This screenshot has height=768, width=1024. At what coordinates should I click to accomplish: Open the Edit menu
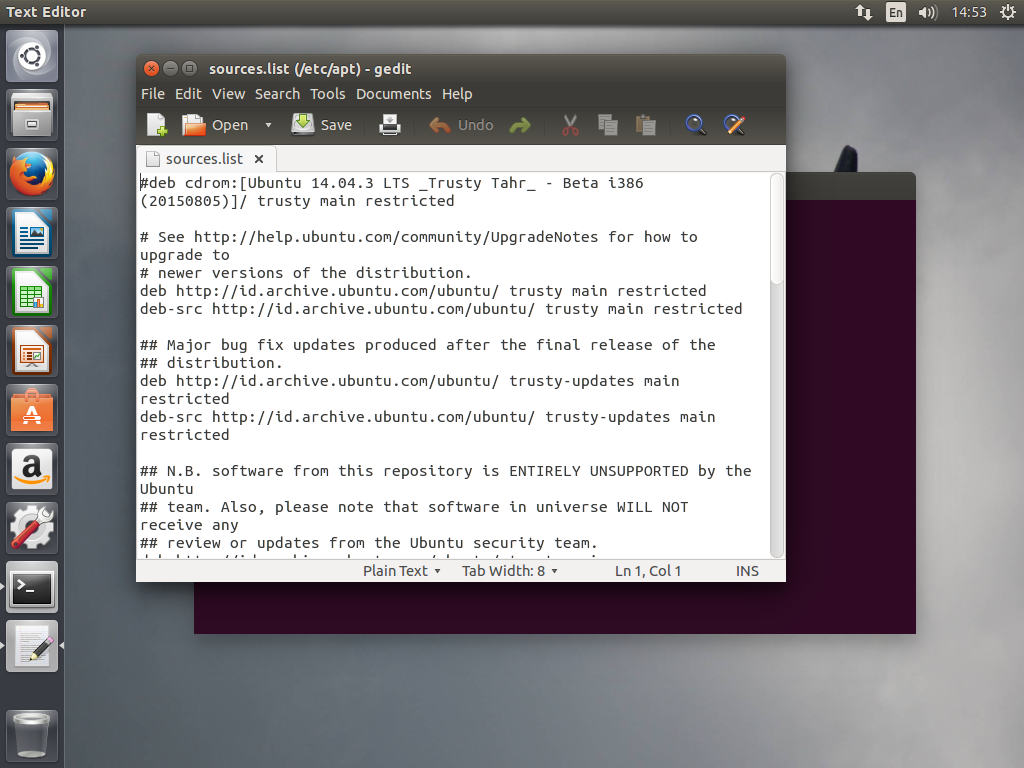pos(188,94)
